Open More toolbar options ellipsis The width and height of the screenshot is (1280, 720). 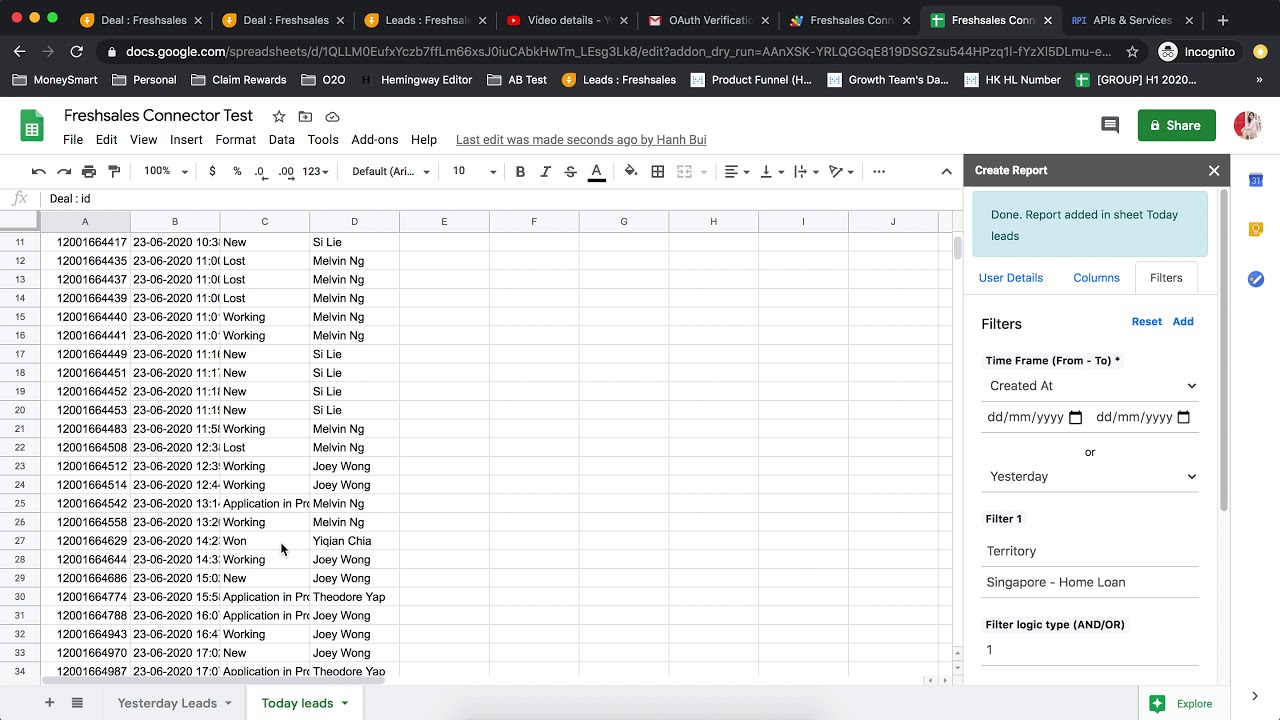[879, 172]
